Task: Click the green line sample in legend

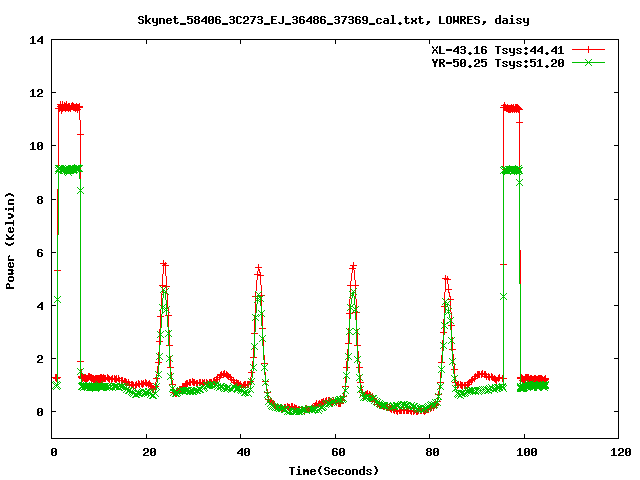Action: coord(588,63)
